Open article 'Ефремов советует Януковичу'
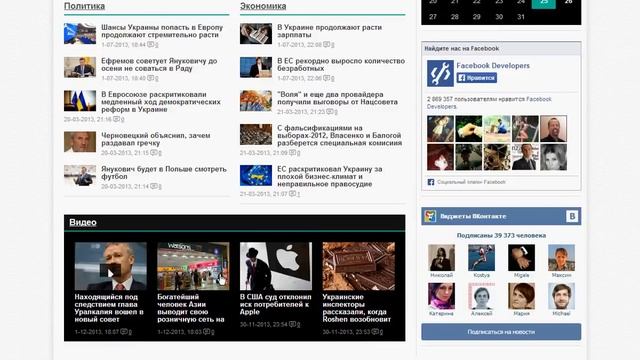 click(159, 64)
